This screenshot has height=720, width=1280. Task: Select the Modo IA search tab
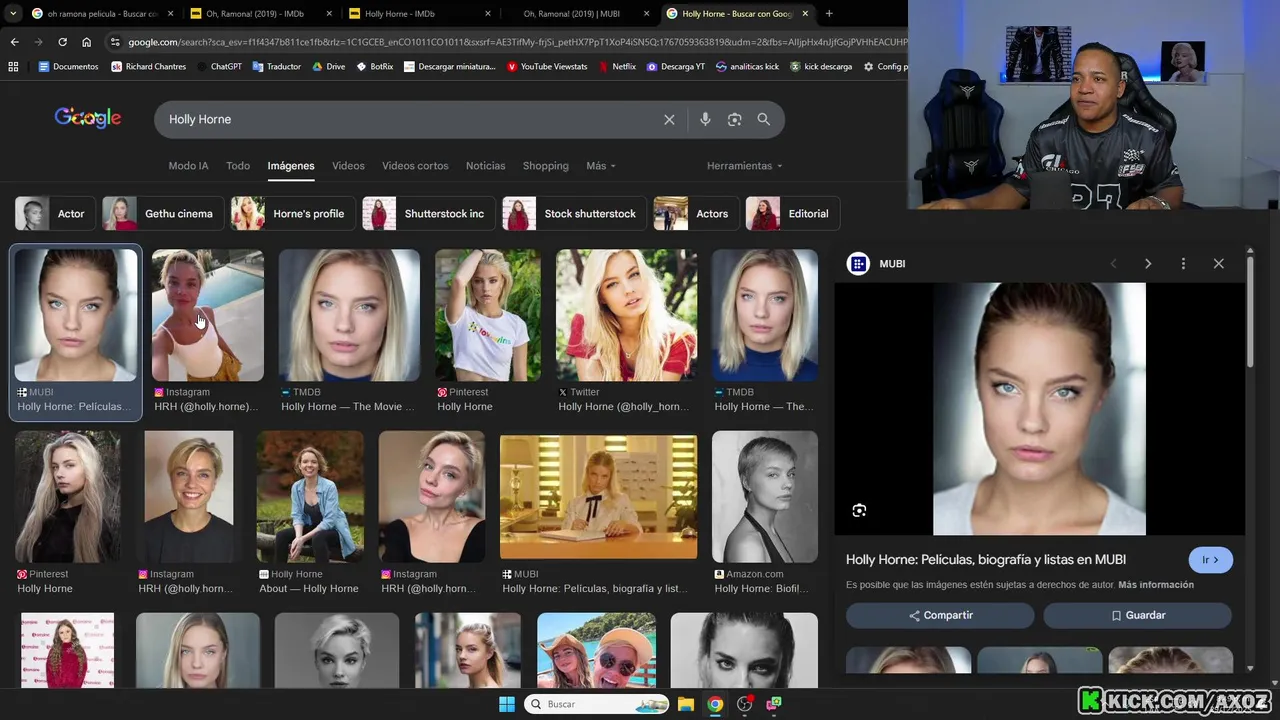tap(188, 166)
